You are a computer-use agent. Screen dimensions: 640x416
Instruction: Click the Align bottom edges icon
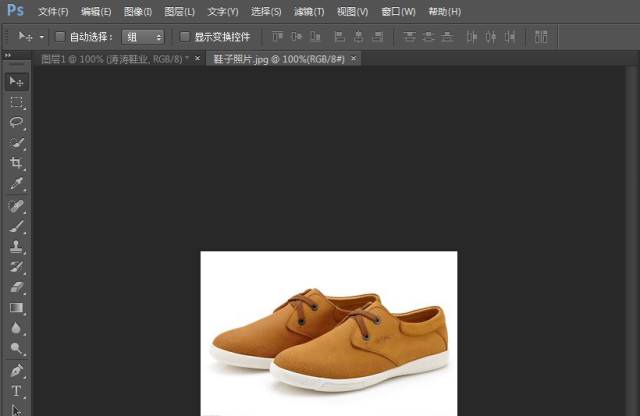point(316,37)
